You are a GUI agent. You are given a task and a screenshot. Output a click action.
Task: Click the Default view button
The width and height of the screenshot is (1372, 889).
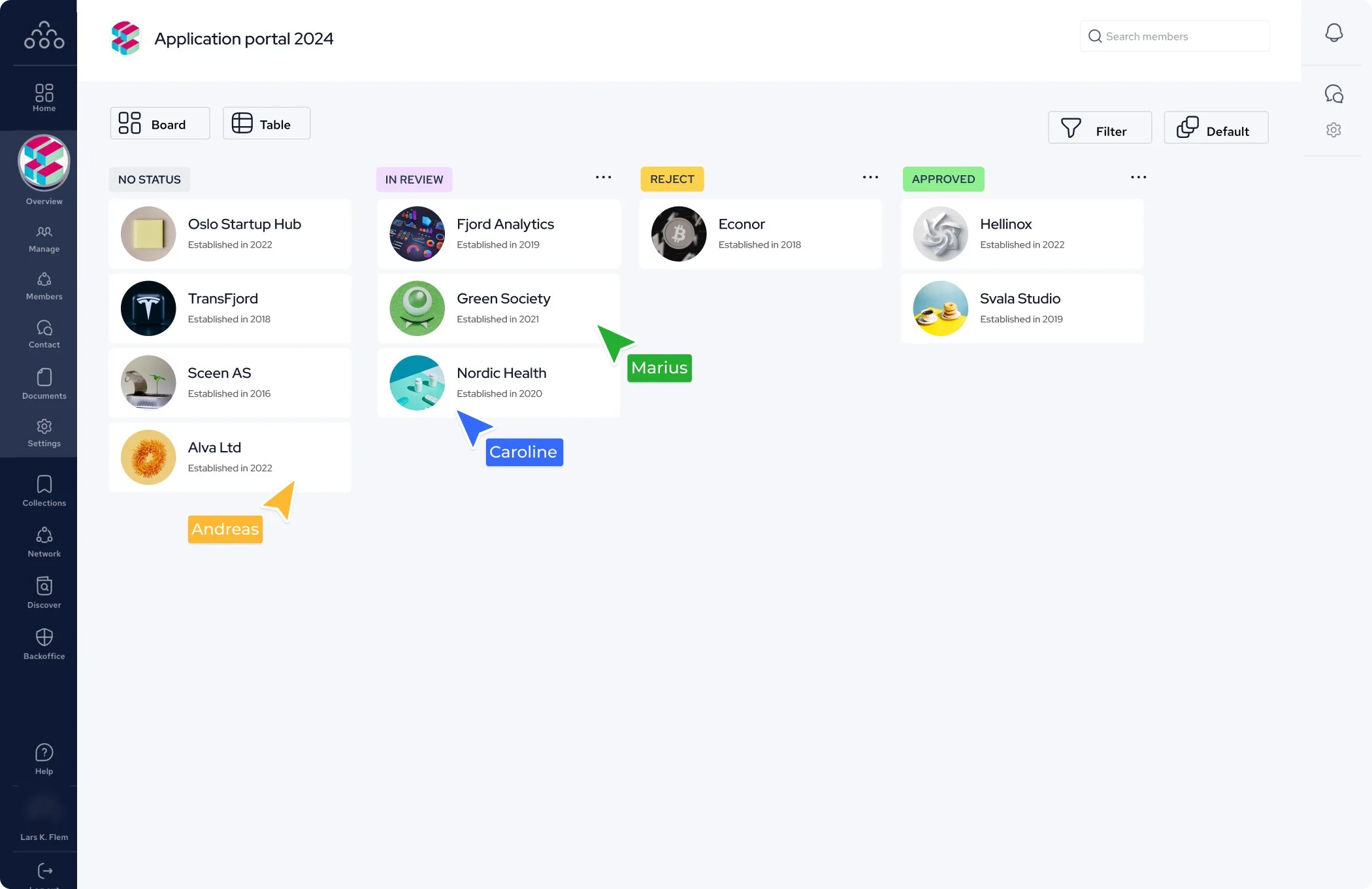[x=1215, y=127]
